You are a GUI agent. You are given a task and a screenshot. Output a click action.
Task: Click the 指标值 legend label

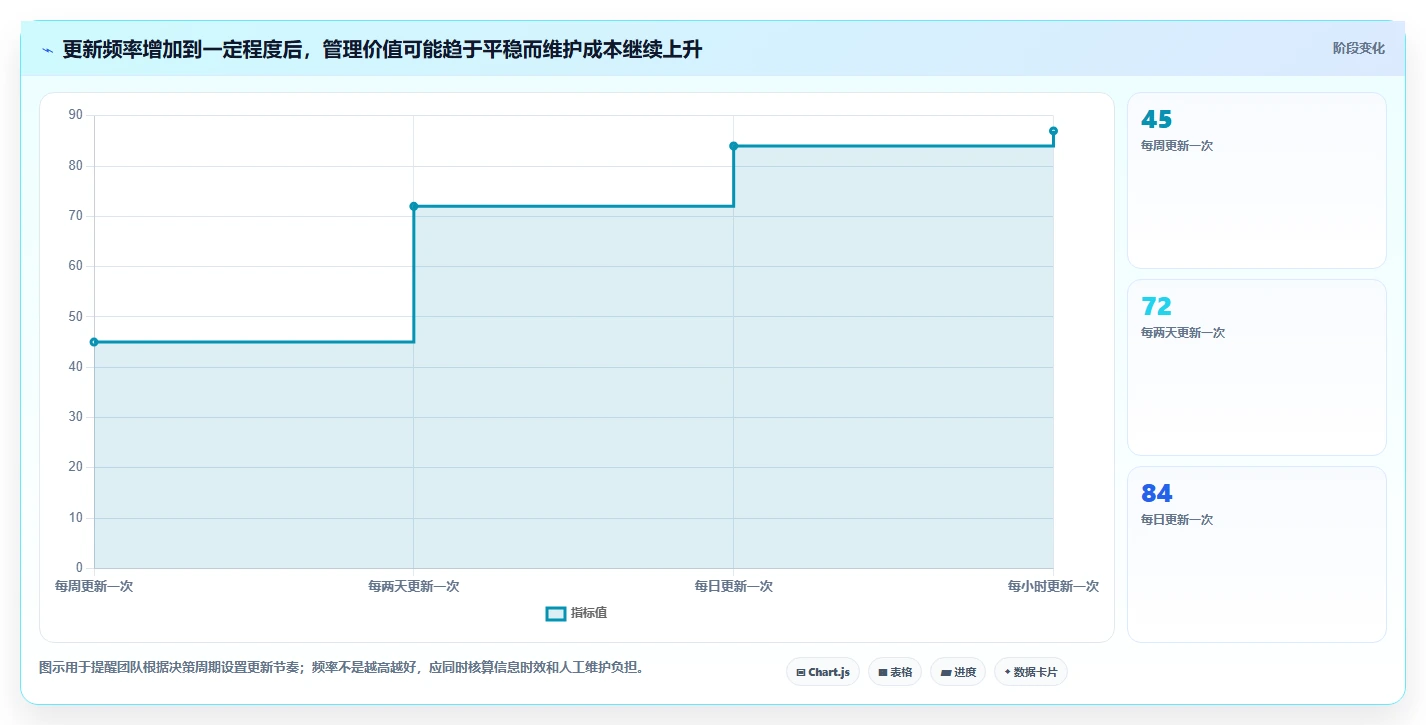point(589,613)
